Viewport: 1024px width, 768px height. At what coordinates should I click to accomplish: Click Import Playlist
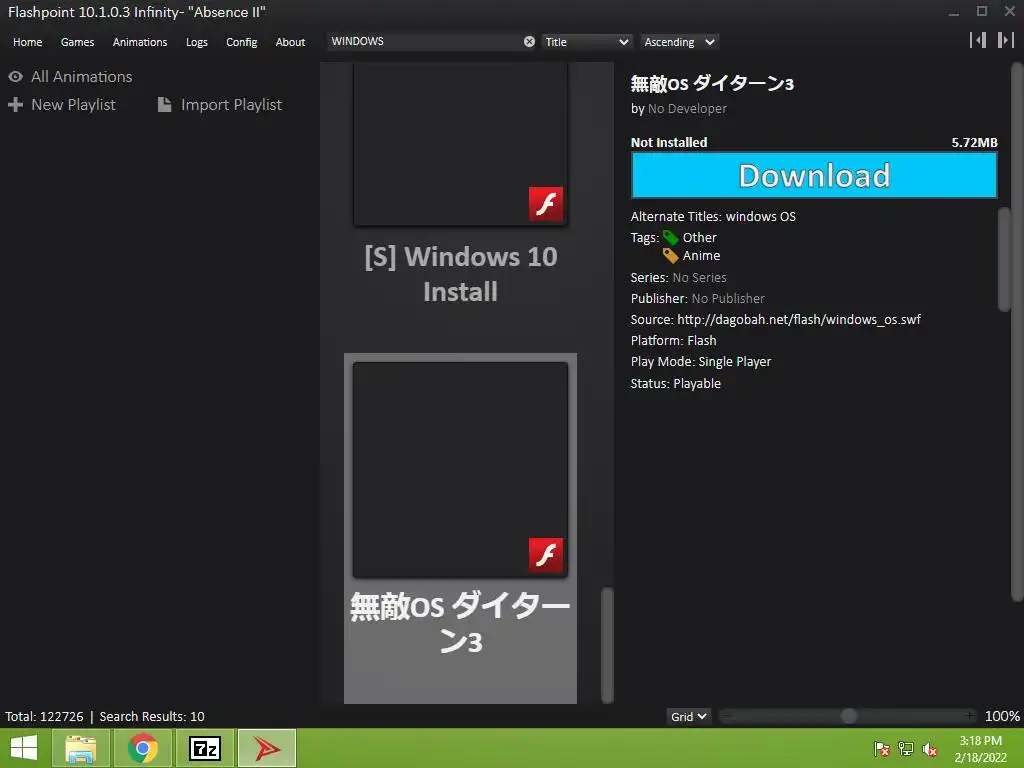[231, 104]
